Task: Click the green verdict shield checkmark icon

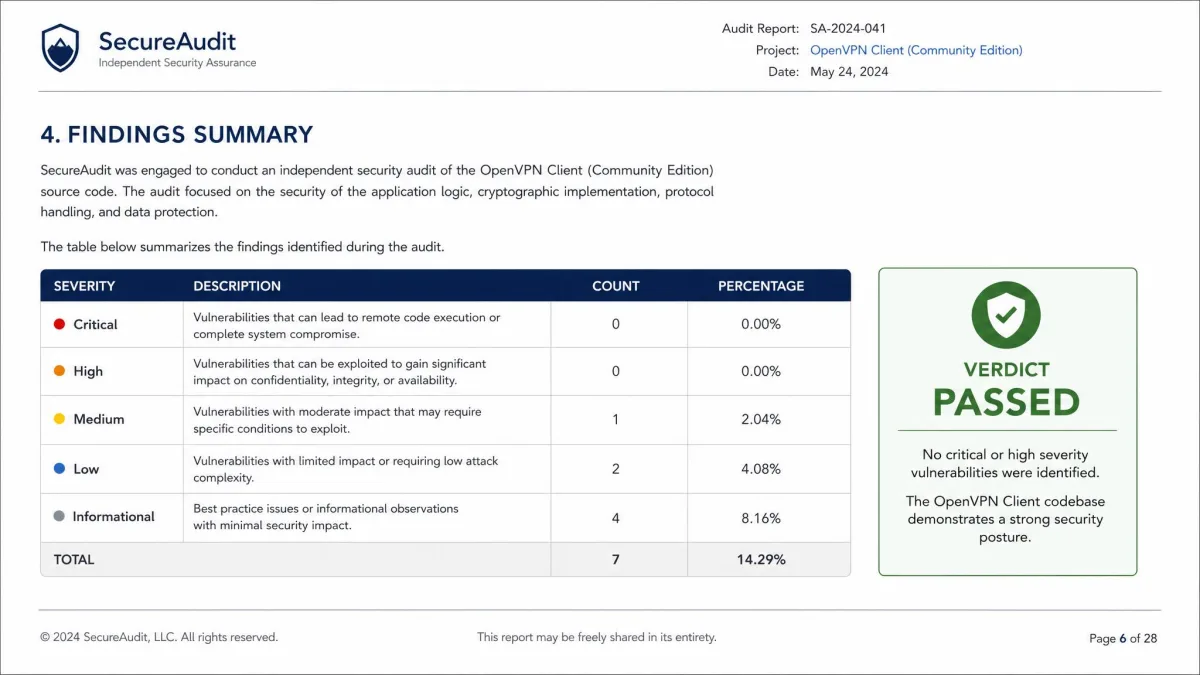Action: pos(1006,315)
